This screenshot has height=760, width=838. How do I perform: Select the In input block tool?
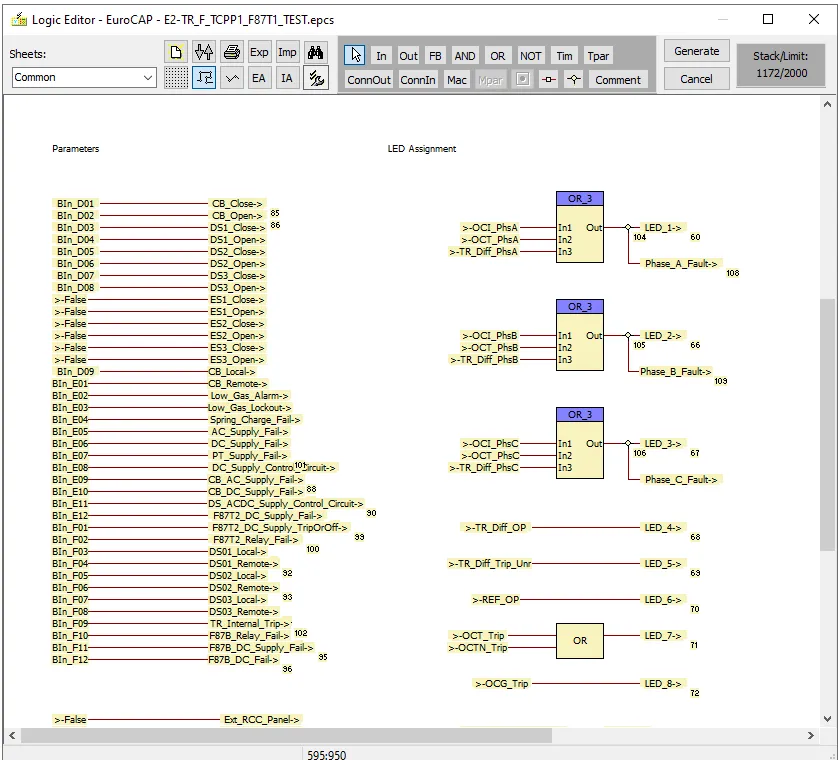tap(381, 56)
